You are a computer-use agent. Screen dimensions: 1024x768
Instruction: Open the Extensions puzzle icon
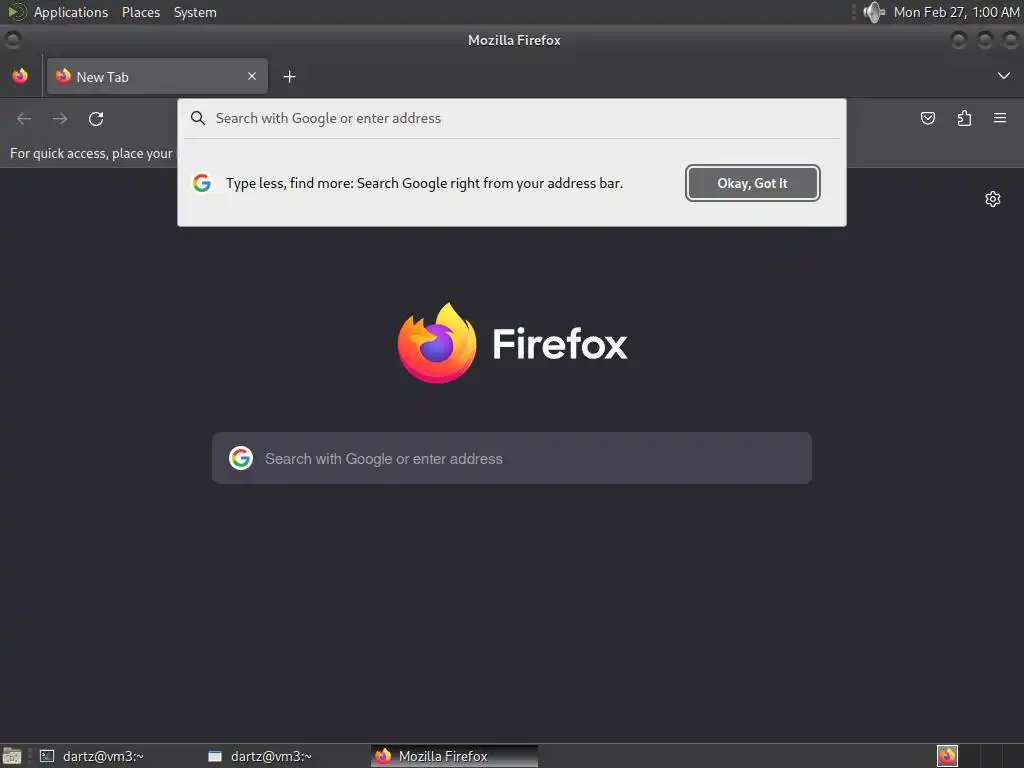click(x=964, y=118)
